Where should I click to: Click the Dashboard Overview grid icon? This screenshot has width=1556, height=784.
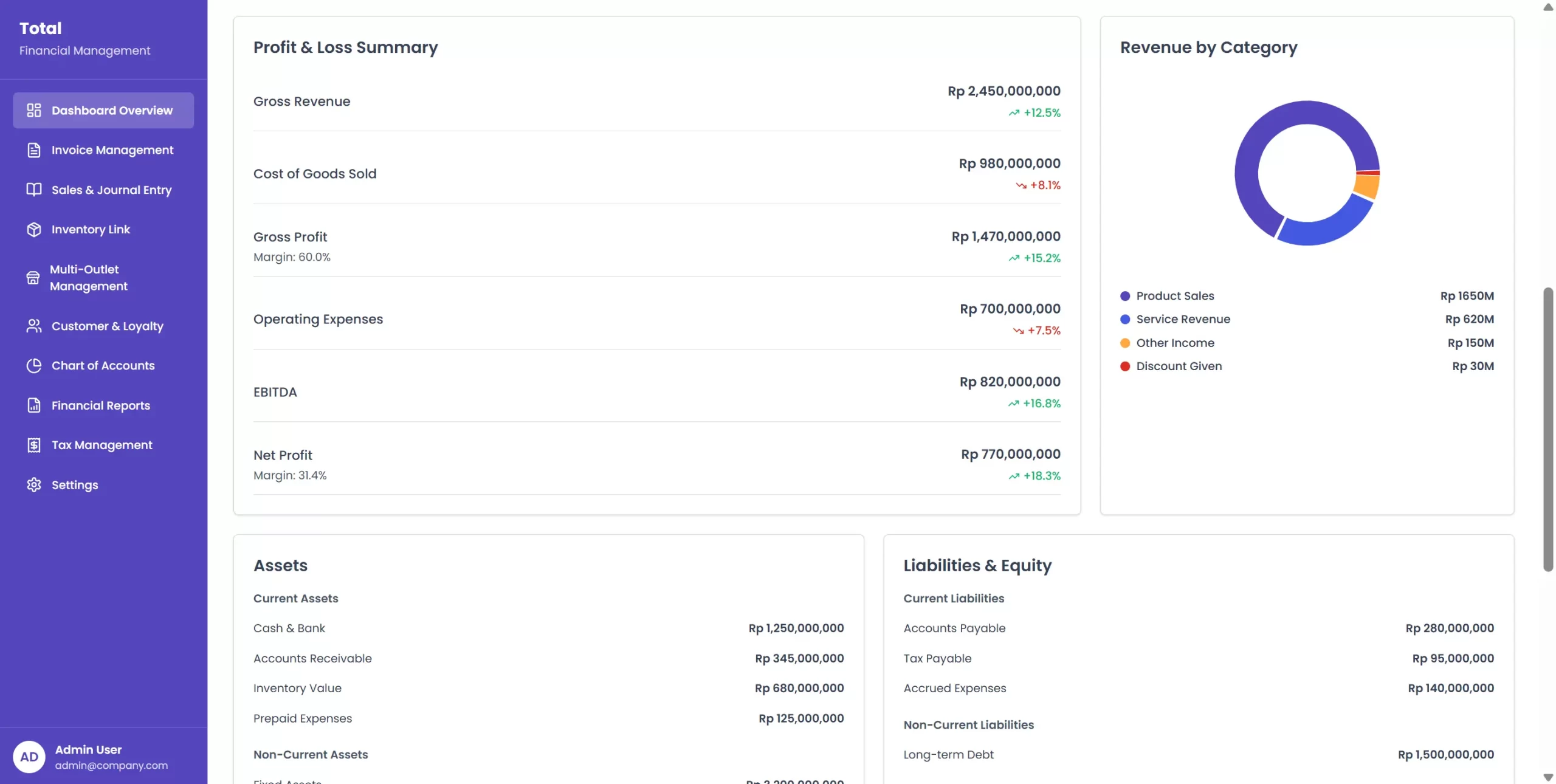click(x=34, y=110)
